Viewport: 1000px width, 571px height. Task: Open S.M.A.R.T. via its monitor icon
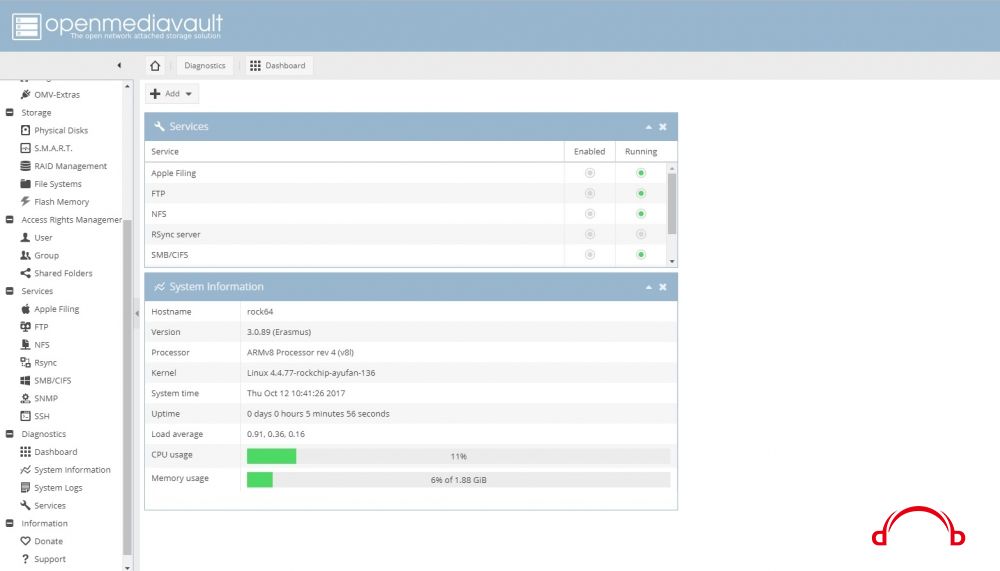point(26,148)
